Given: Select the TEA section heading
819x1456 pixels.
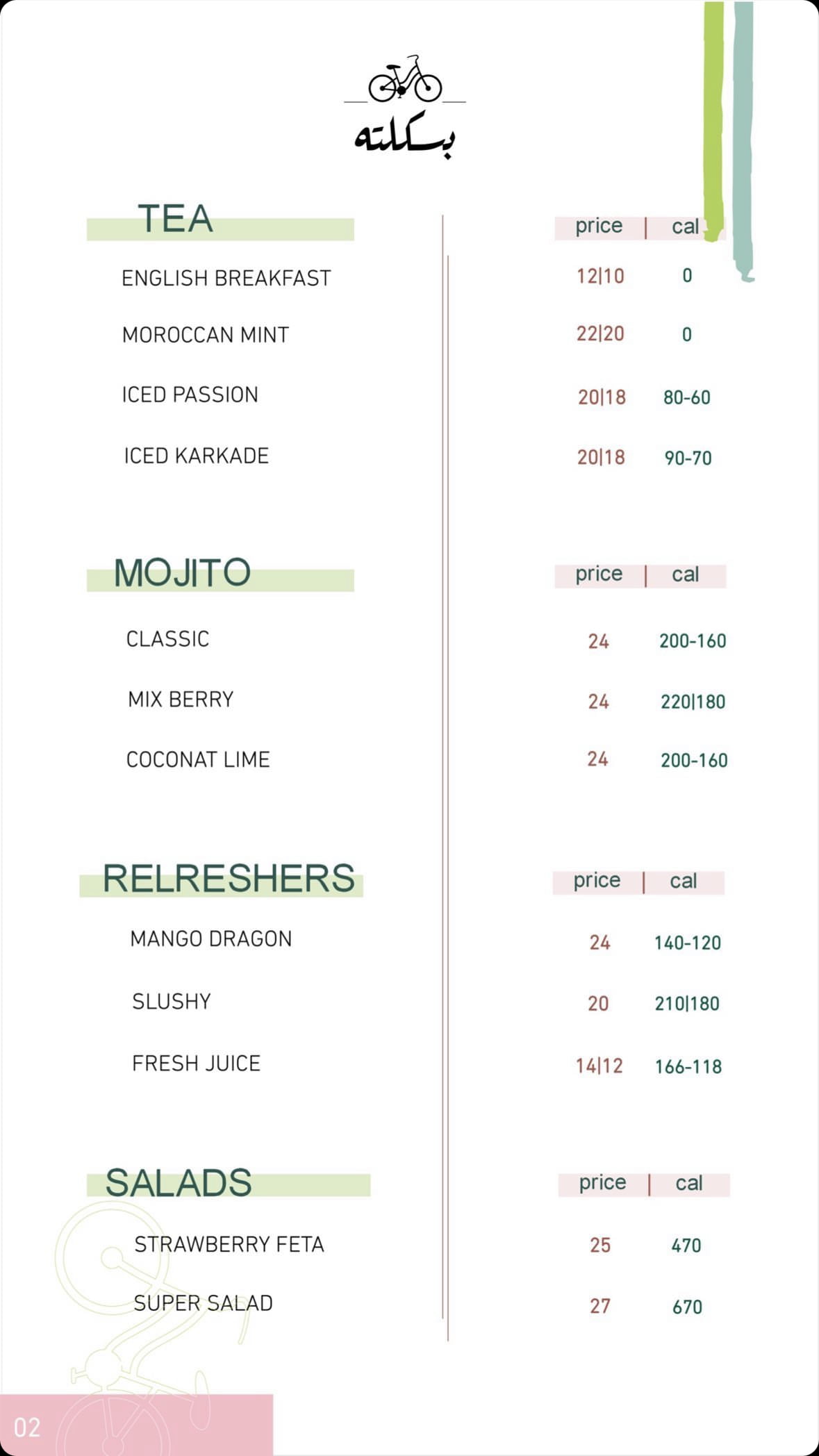Looking at the screenshot, I should [175, 220].
